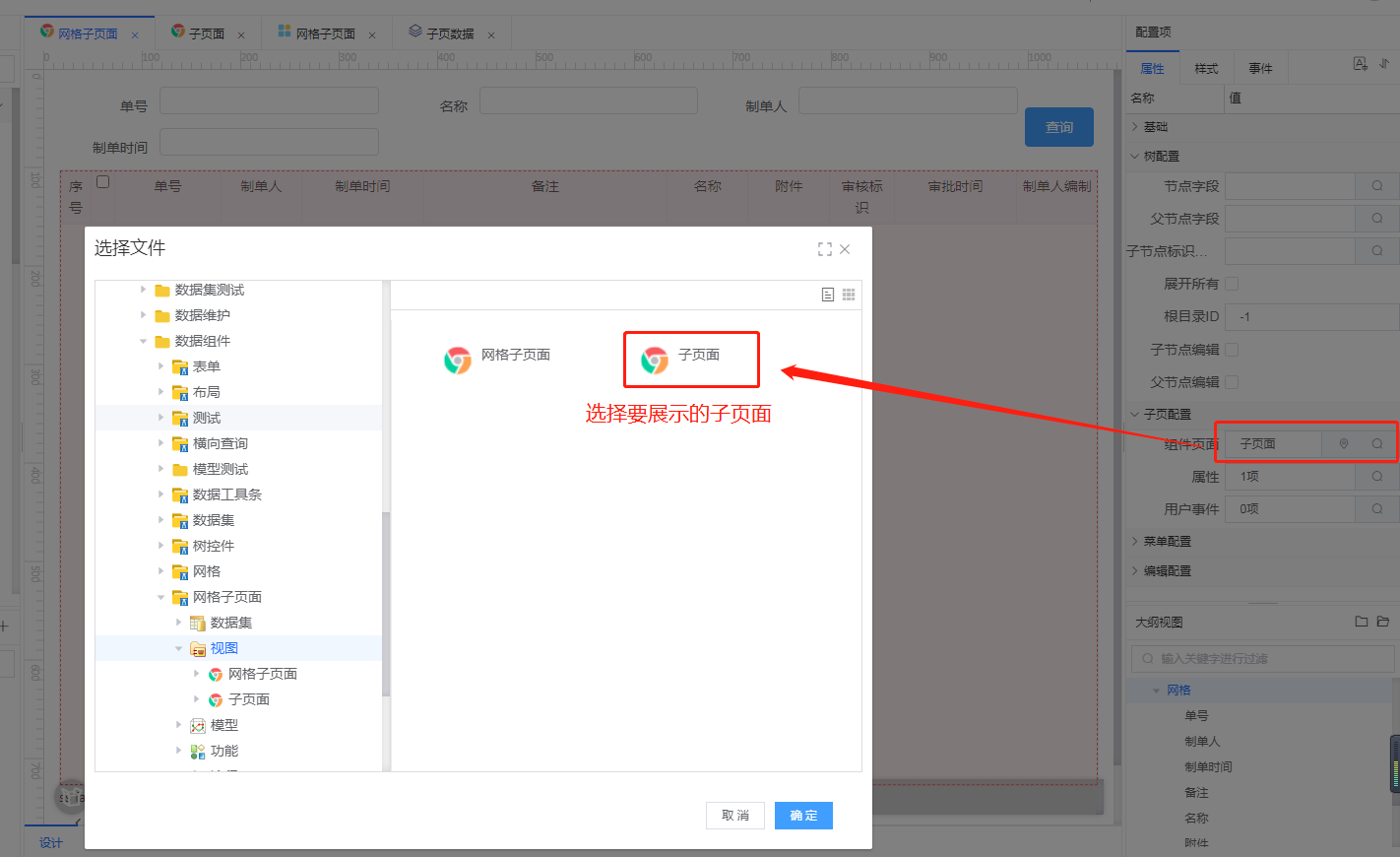
Task: Toggle the 展开所有 checkbox
Action: (1232, 284)
